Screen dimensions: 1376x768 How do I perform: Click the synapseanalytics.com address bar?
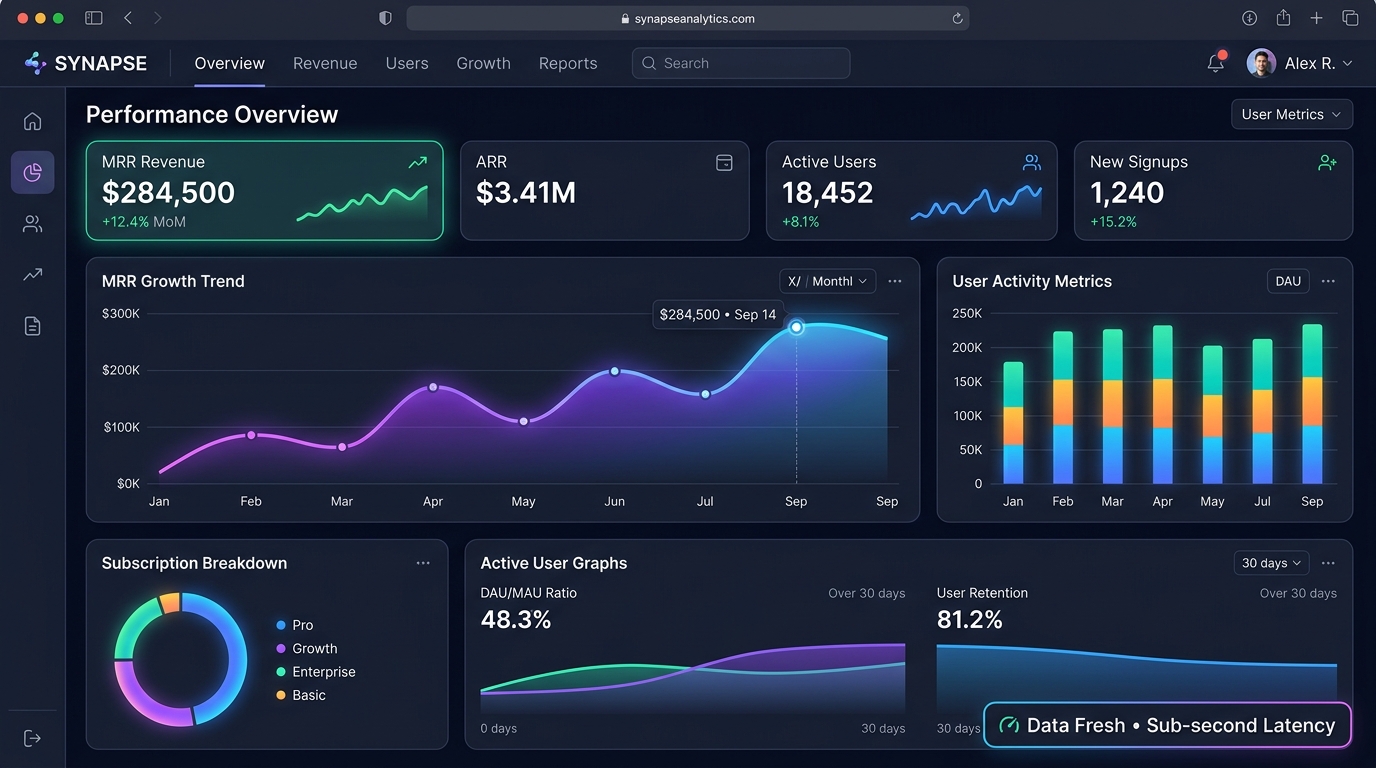click(x=688, y=18)
